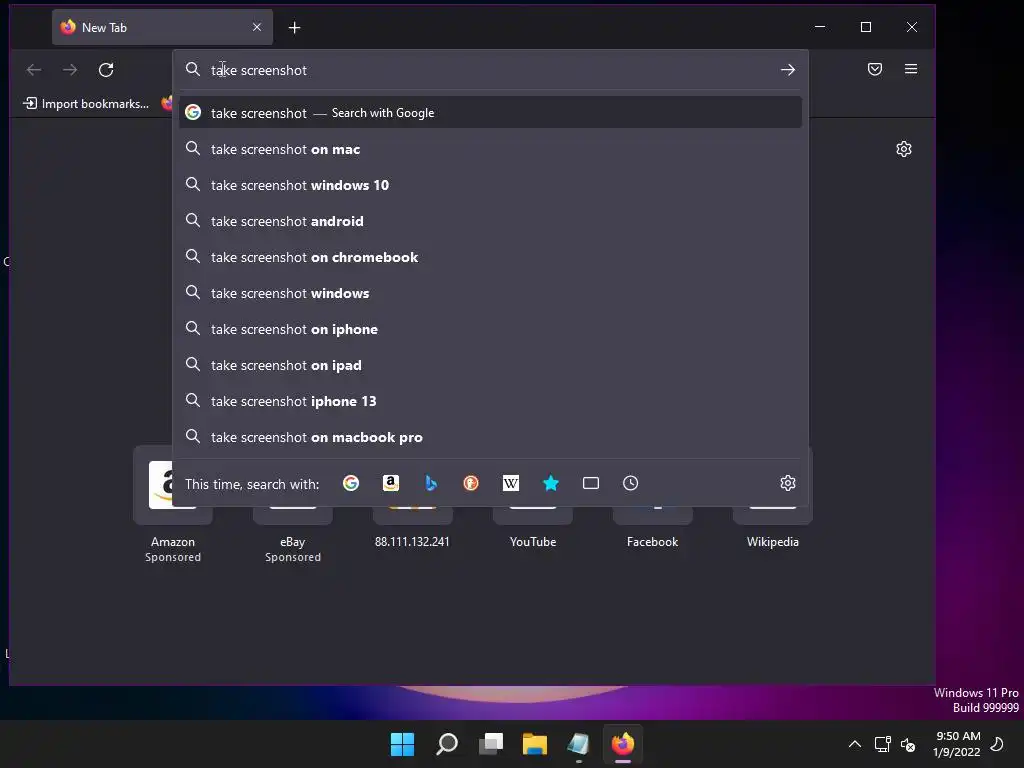Open a new tab with plus button
Viewport: 1024px width, 768px height.
point(295,27)
